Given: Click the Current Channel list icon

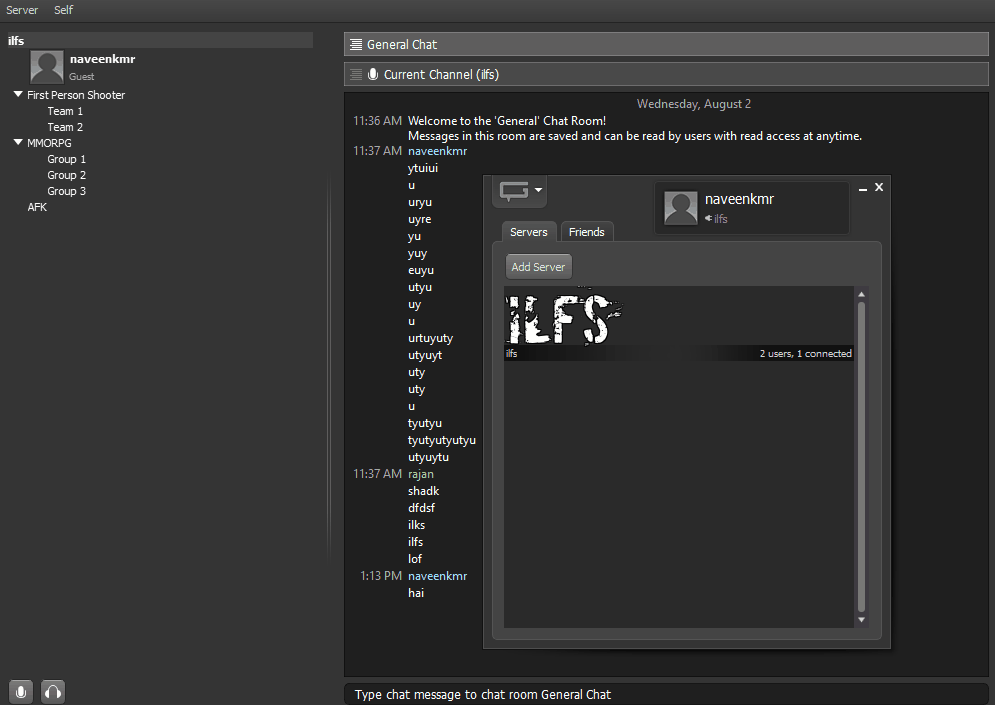Looking at the screenshot, I should [x=356, y=74].
